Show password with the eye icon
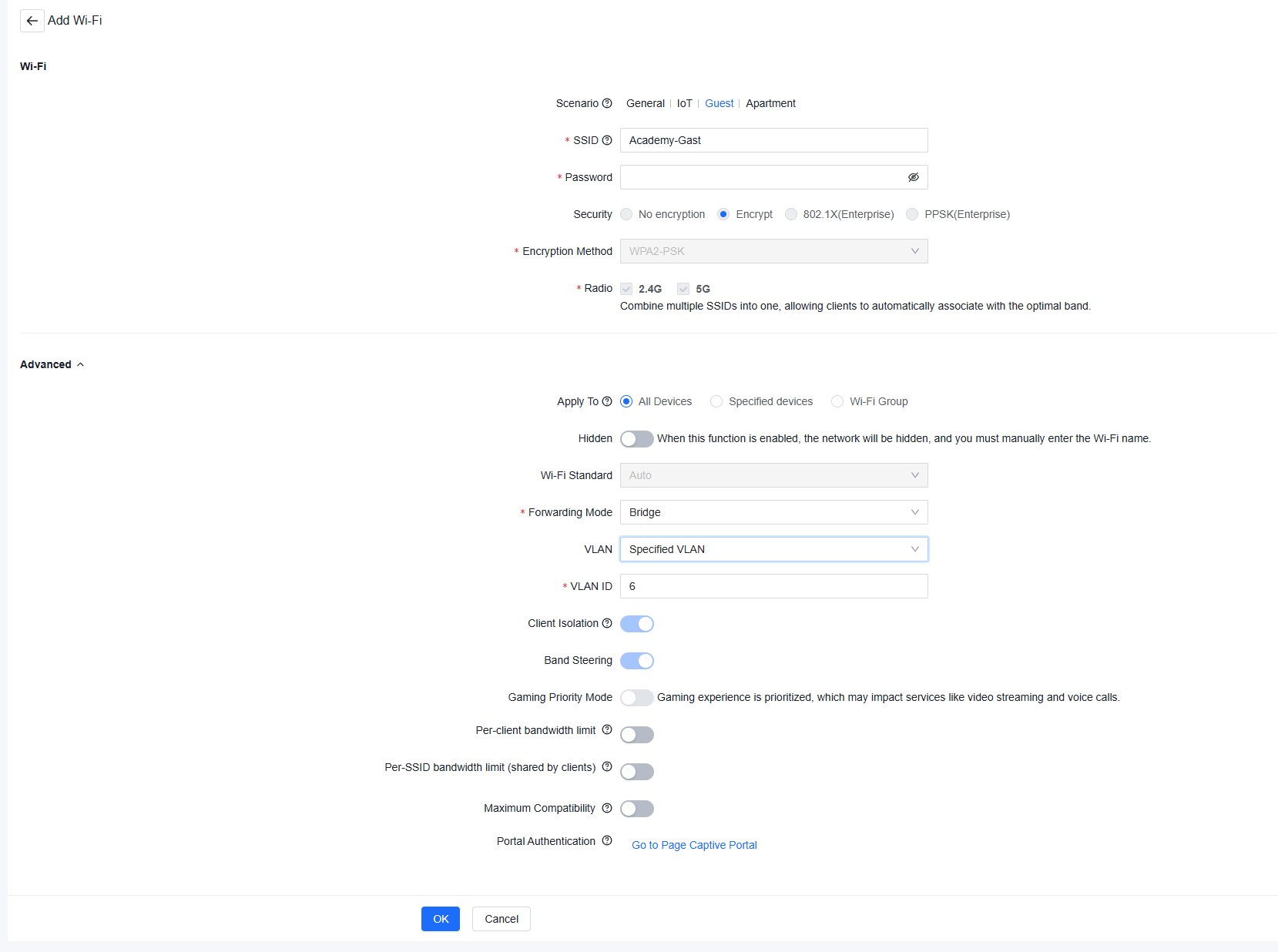 (x=914, y=177)
